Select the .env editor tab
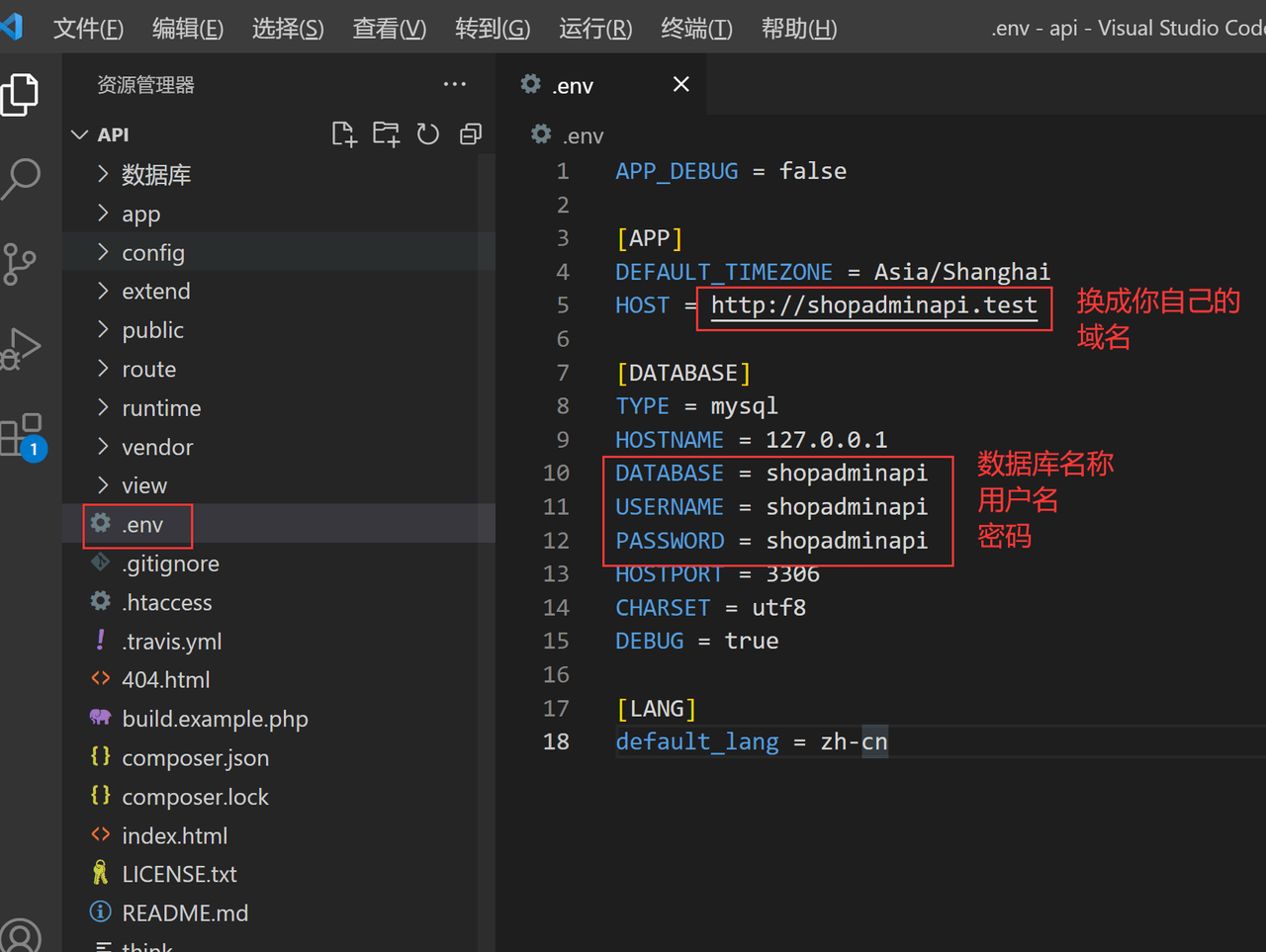 (x=601, y=85)
